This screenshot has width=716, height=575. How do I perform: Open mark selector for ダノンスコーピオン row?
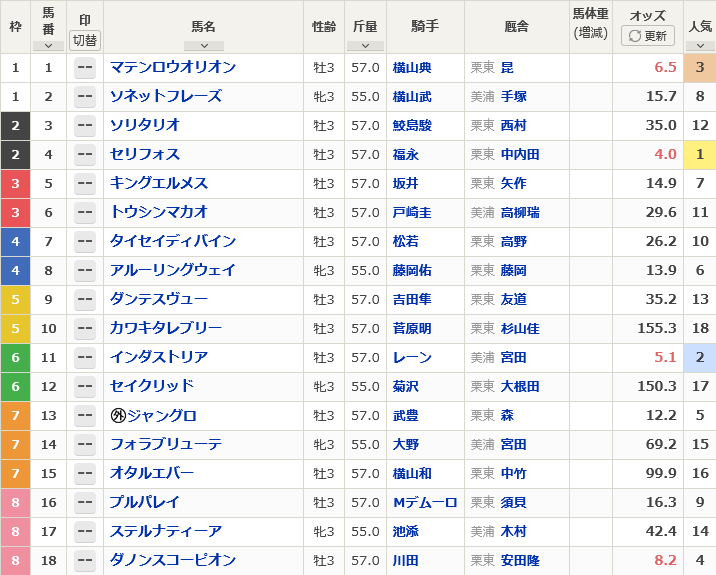pos(85,560)
